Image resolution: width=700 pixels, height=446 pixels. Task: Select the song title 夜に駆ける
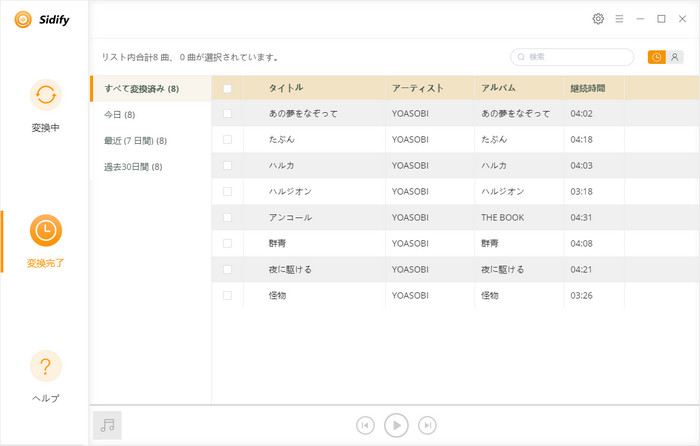[x=290, y=269]
